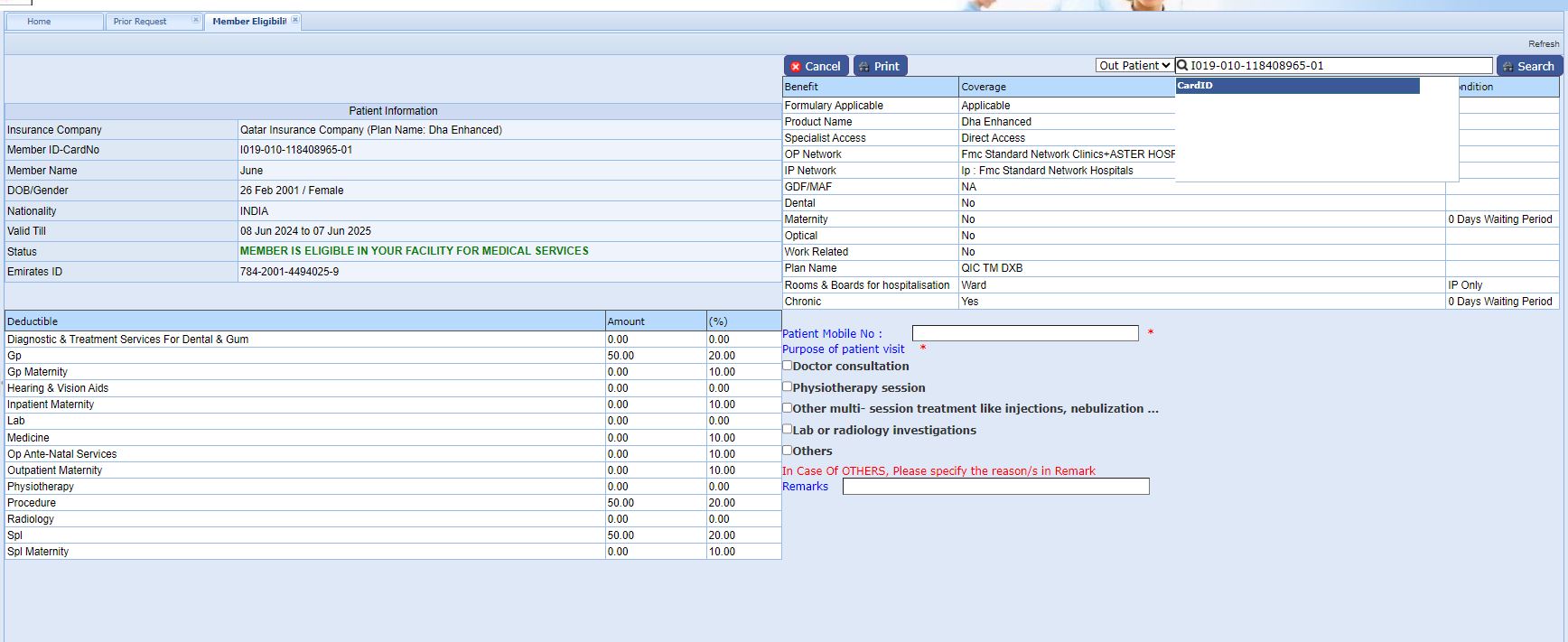Close the Prior Request tab
Screen dimensions: 1568x642
pos(195,20)
